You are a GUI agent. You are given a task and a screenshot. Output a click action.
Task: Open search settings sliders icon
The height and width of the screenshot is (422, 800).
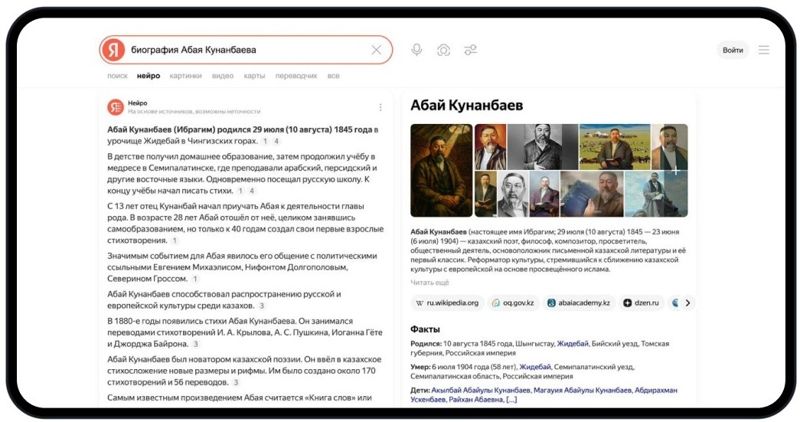click(470, 49)
